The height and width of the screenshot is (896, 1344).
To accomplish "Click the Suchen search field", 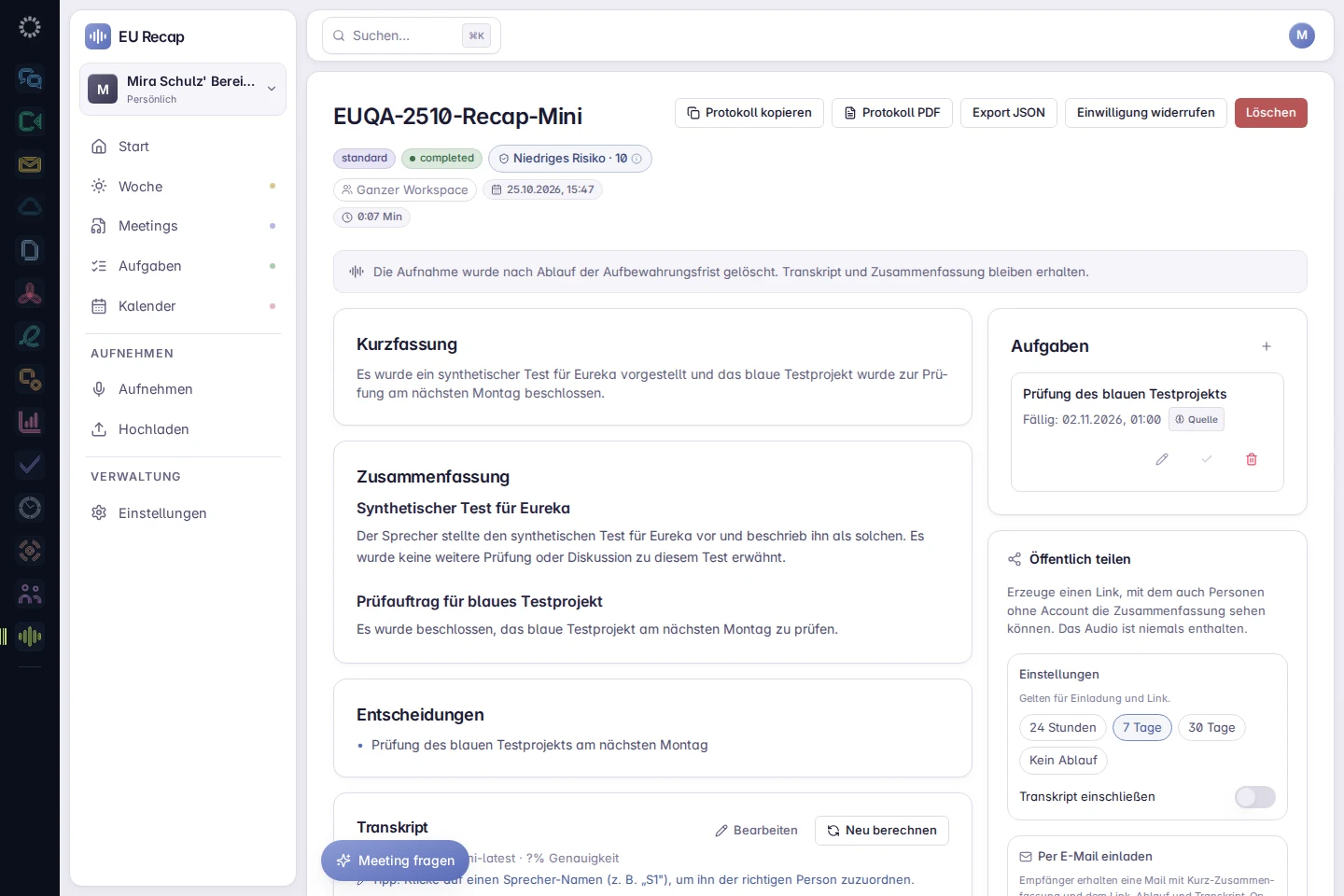I will 412,35.
